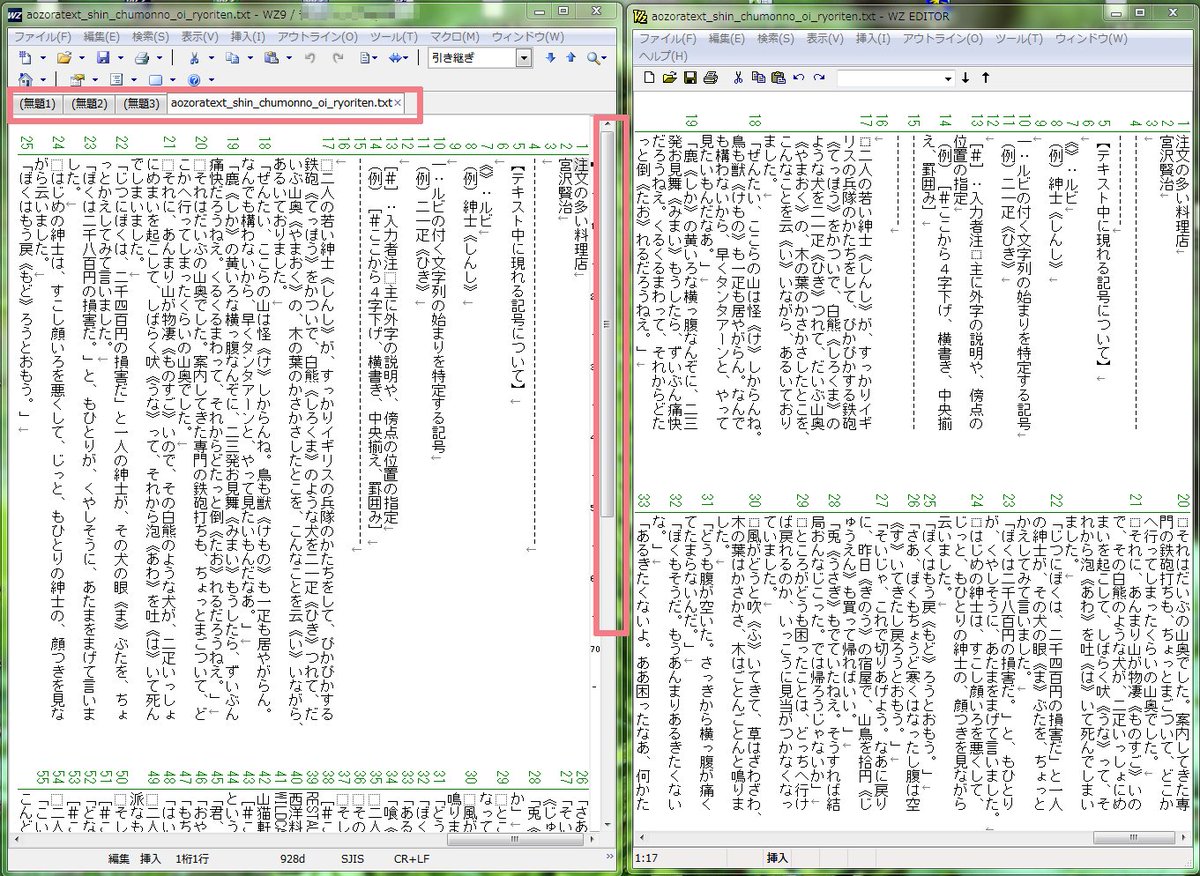Expand the arrow beside the Help icon in WZ9
Screen dimensions: 1200x876
point(212,79)
